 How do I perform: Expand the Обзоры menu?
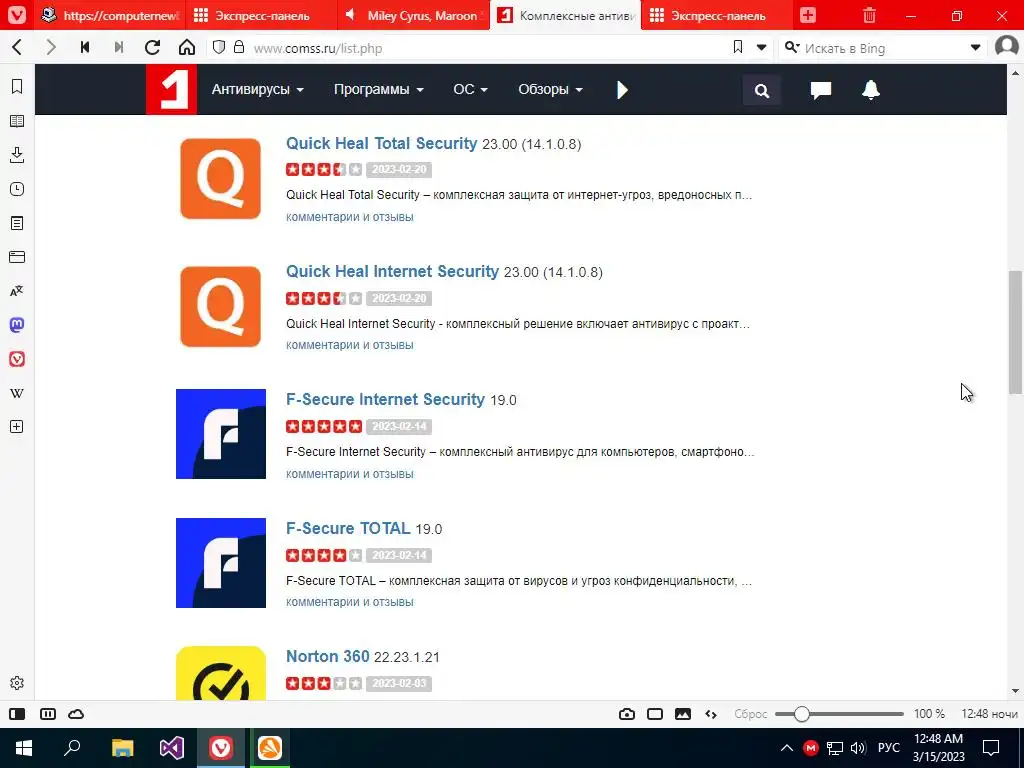(551, 89)
